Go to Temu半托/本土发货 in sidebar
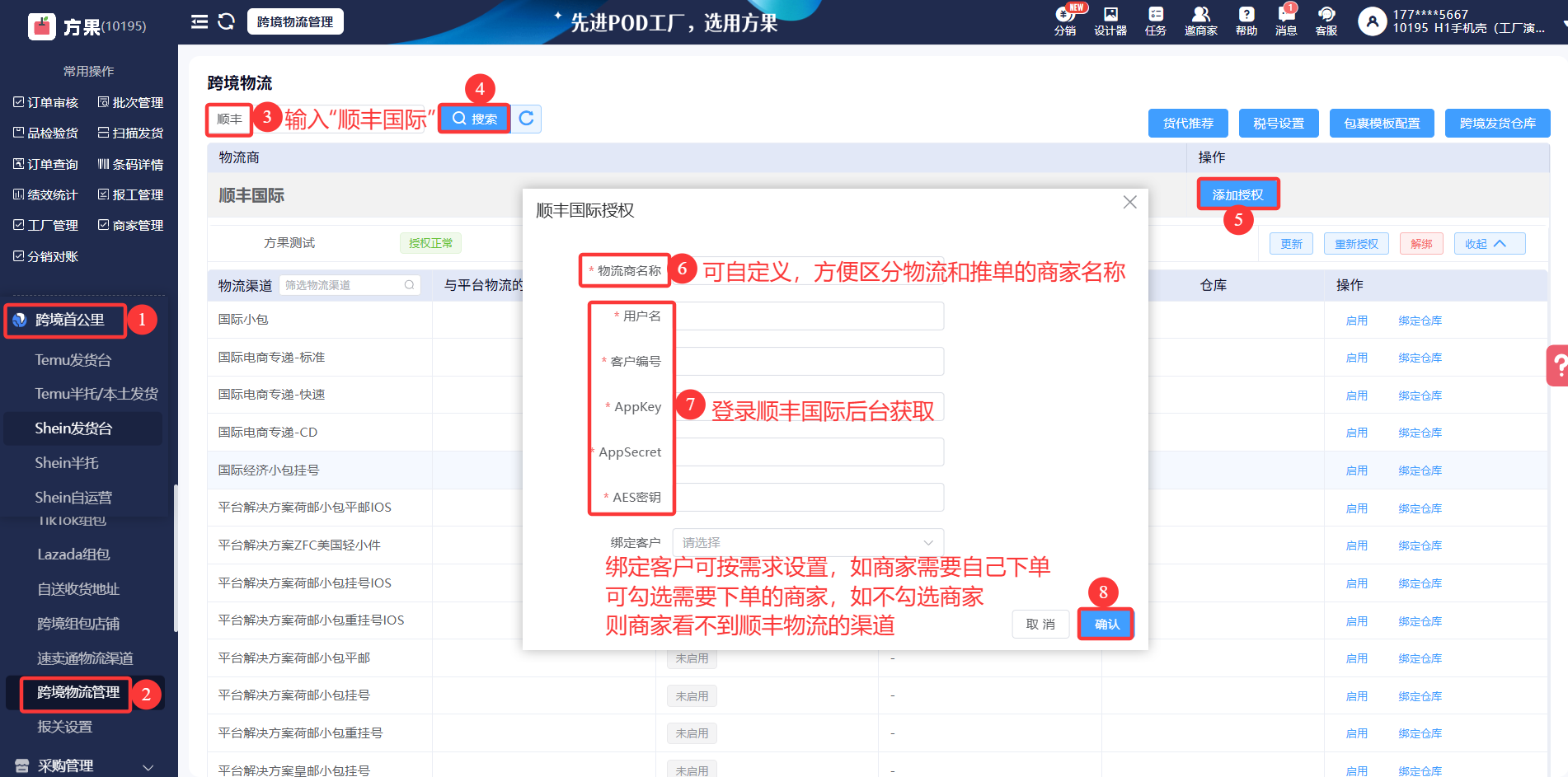1568x777 pixels. click(96, 394)
